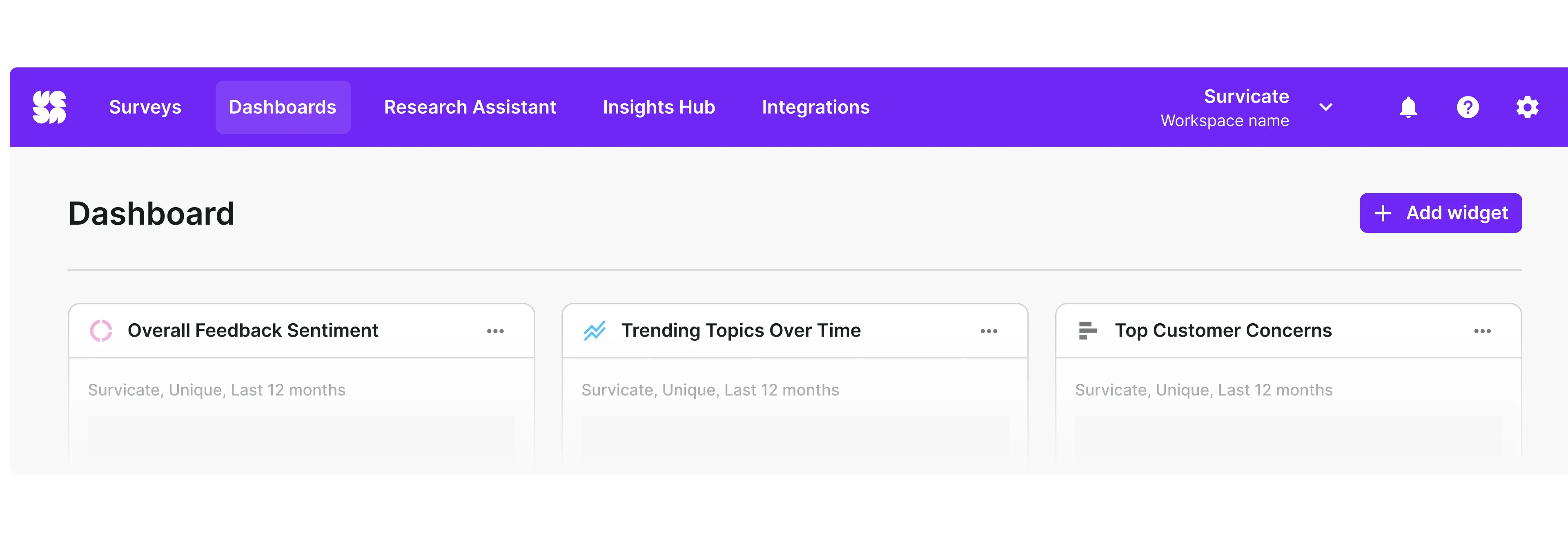Click the Trending Topics line chart icon
The image size is (1568, 541).
coord(595,331)
